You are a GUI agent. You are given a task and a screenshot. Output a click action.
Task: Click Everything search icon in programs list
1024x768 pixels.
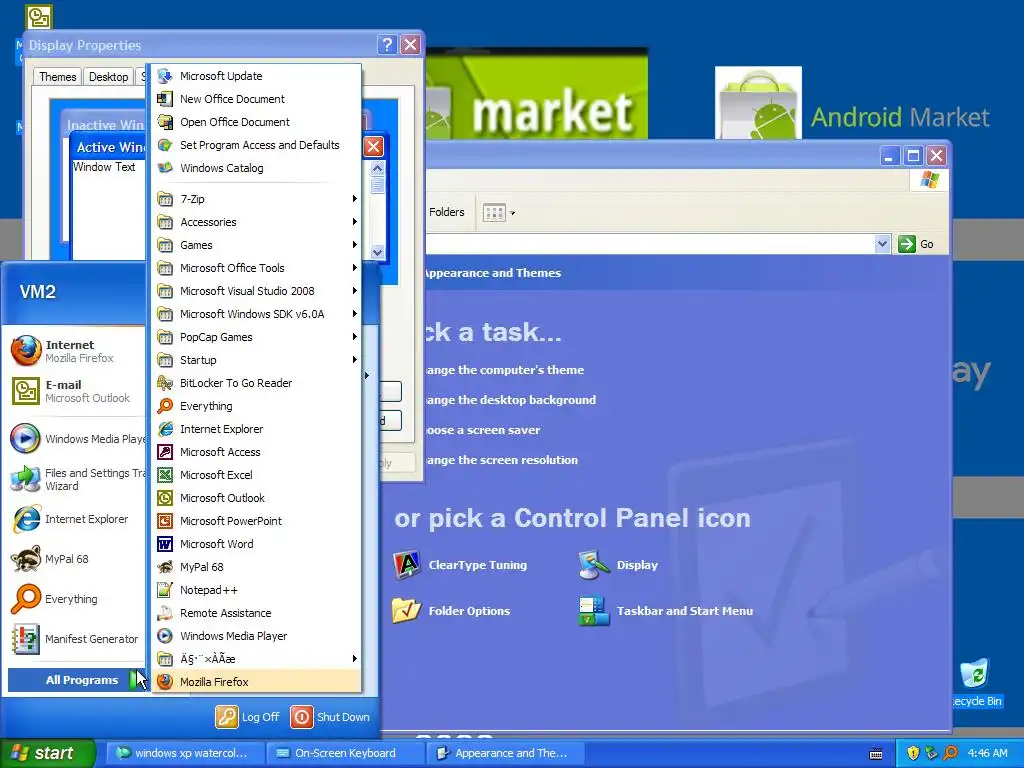pyautogui.click(x=165, y=406)
